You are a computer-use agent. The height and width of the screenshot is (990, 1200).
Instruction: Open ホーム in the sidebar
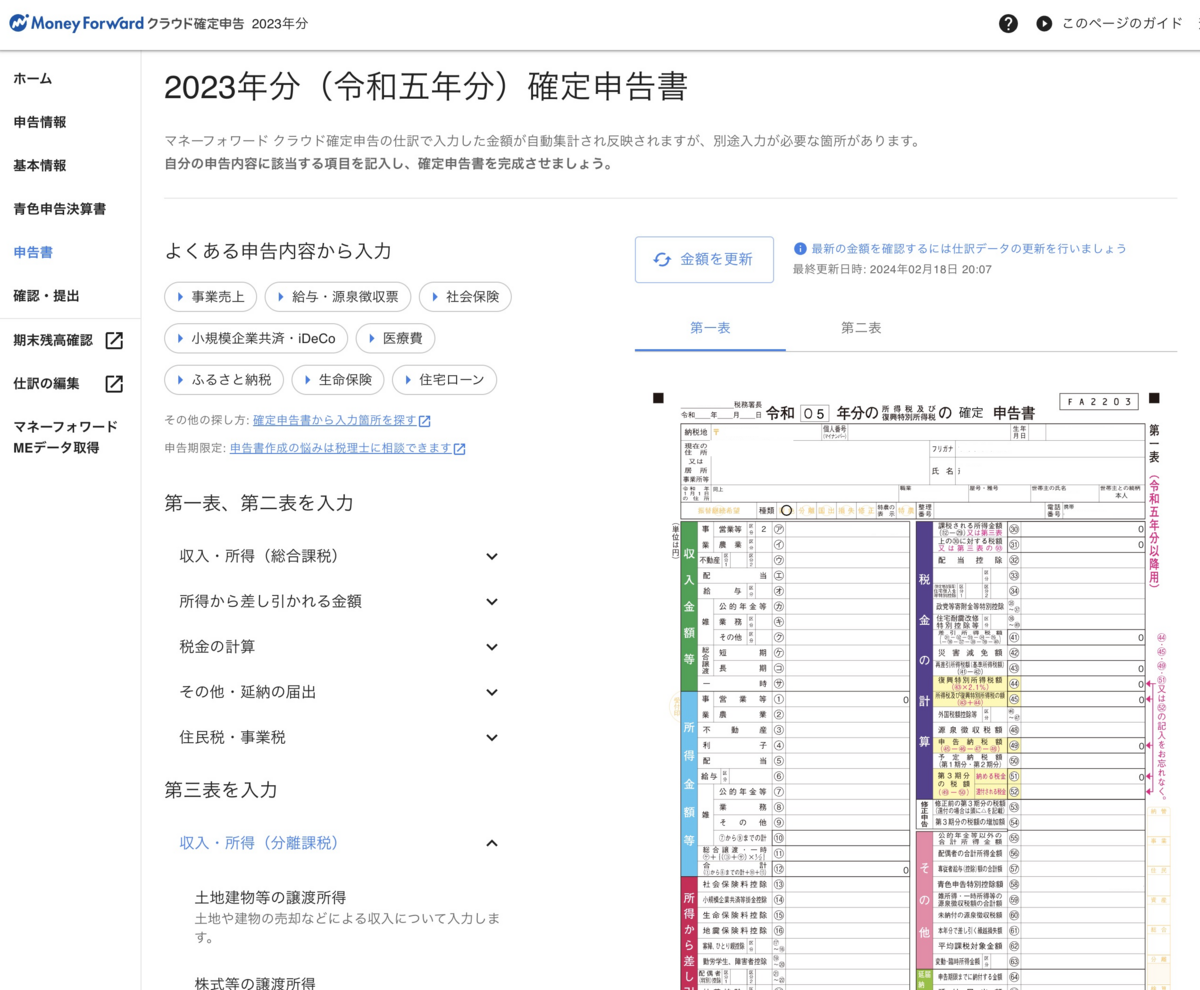(33, 79)
